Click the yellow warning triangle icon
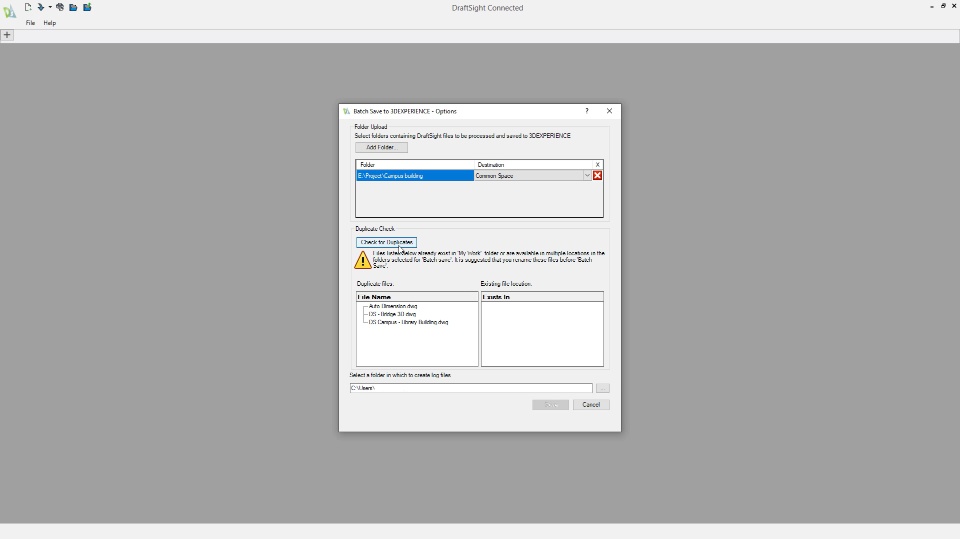 pyautogui.click(x=362, y=260)
